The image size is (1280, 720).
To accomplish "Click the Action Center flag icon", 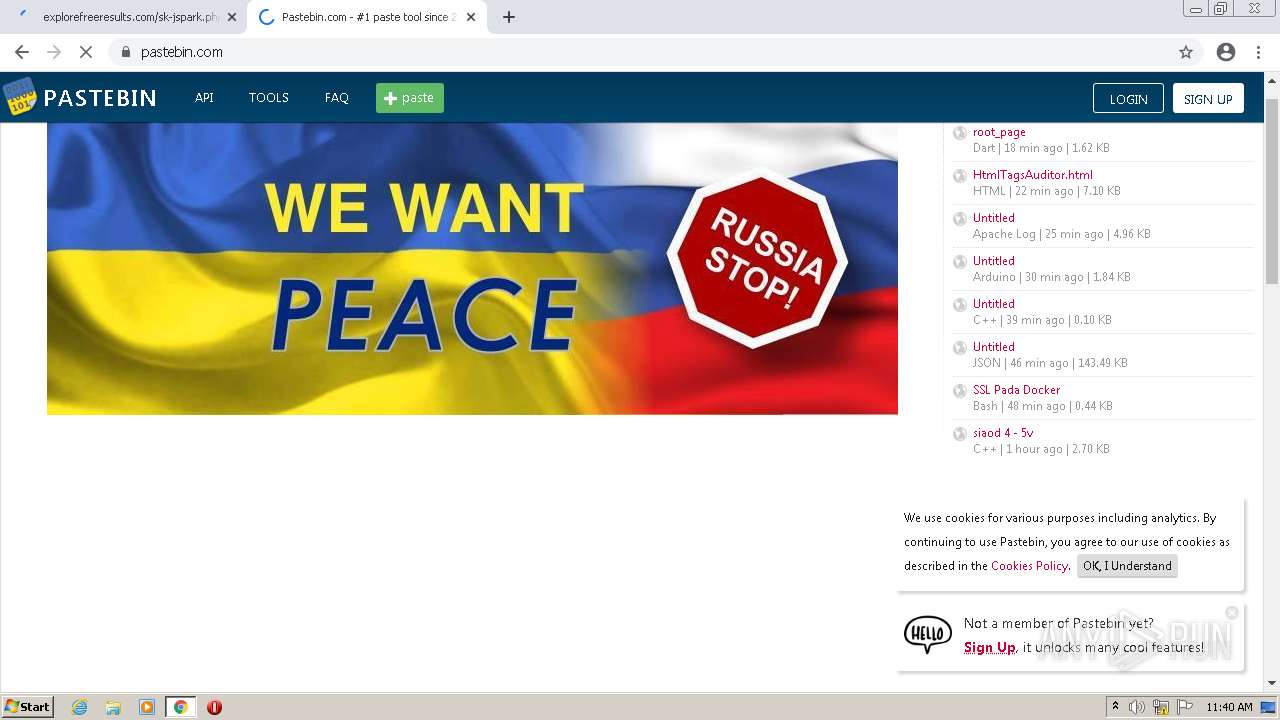I will tap(1185, 707).
